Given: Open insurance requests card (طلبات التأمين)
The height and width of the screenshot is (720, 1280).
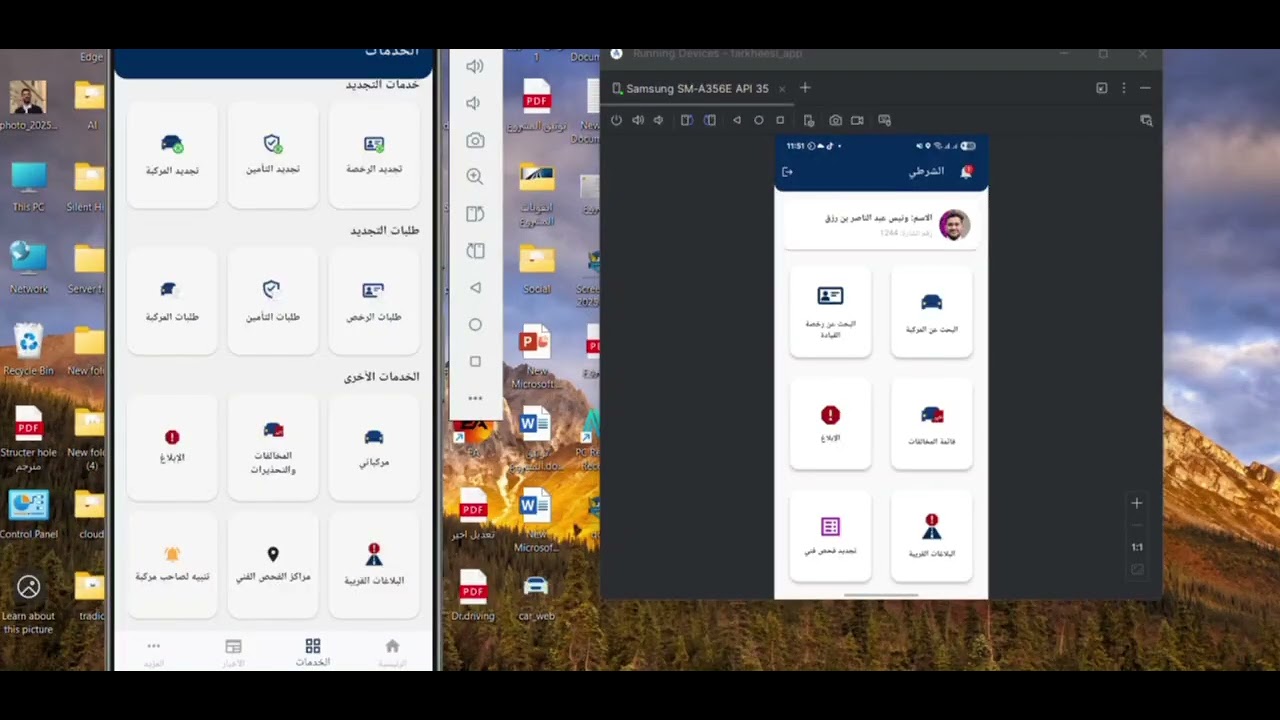Looking at the screenshot, I should (x=273, y=301).
